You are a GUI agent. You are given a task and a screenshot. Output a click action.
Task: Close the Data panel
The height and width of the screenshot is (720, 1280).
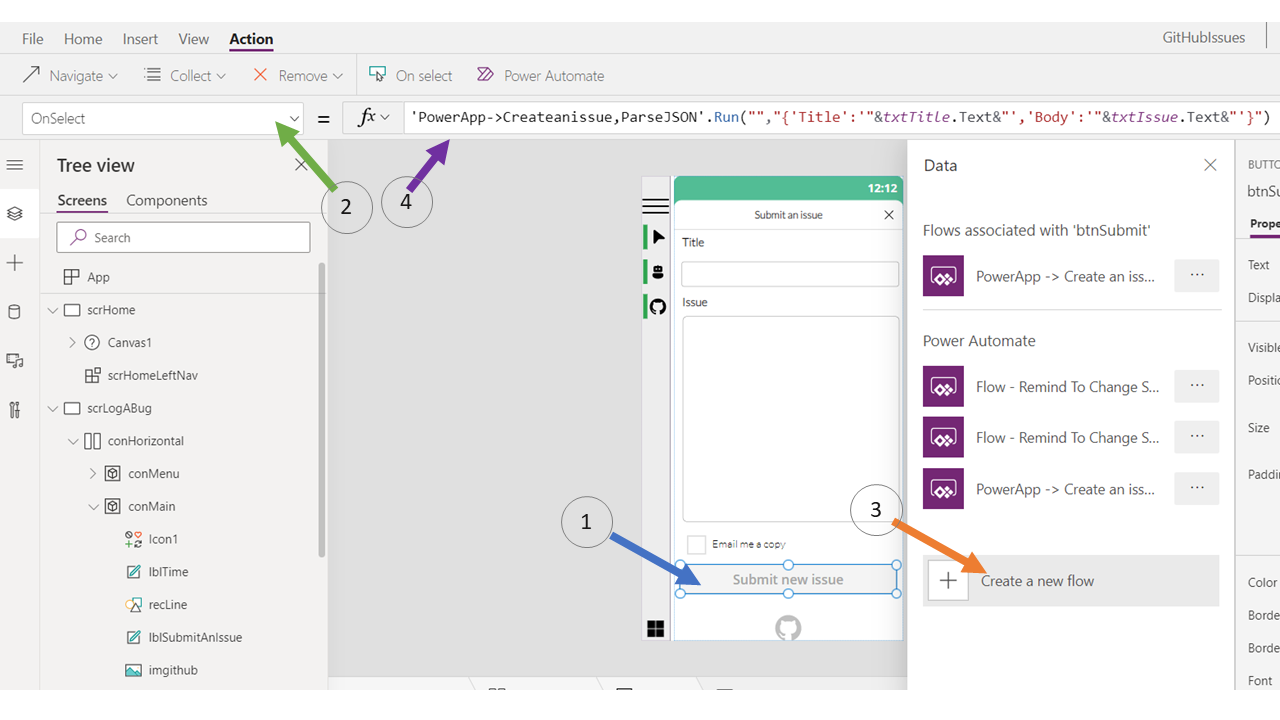click(1210, 165)
